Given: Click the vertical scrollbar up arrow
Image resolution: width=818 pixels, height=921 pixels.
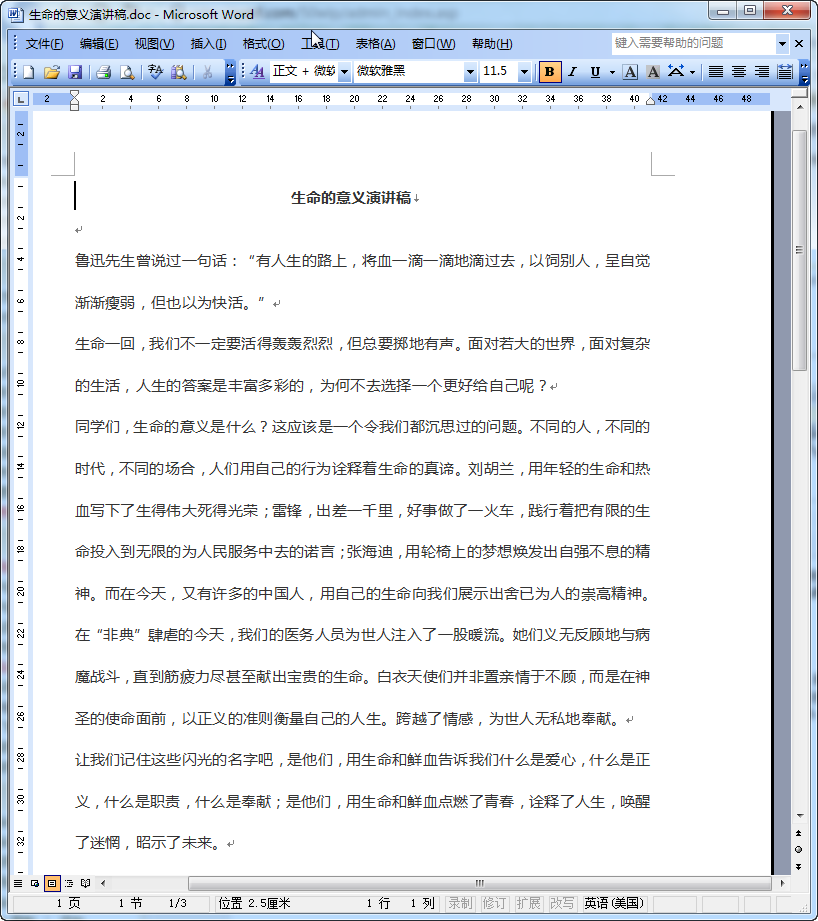Looking at the screenshot, I should click(x=799, y=107).
